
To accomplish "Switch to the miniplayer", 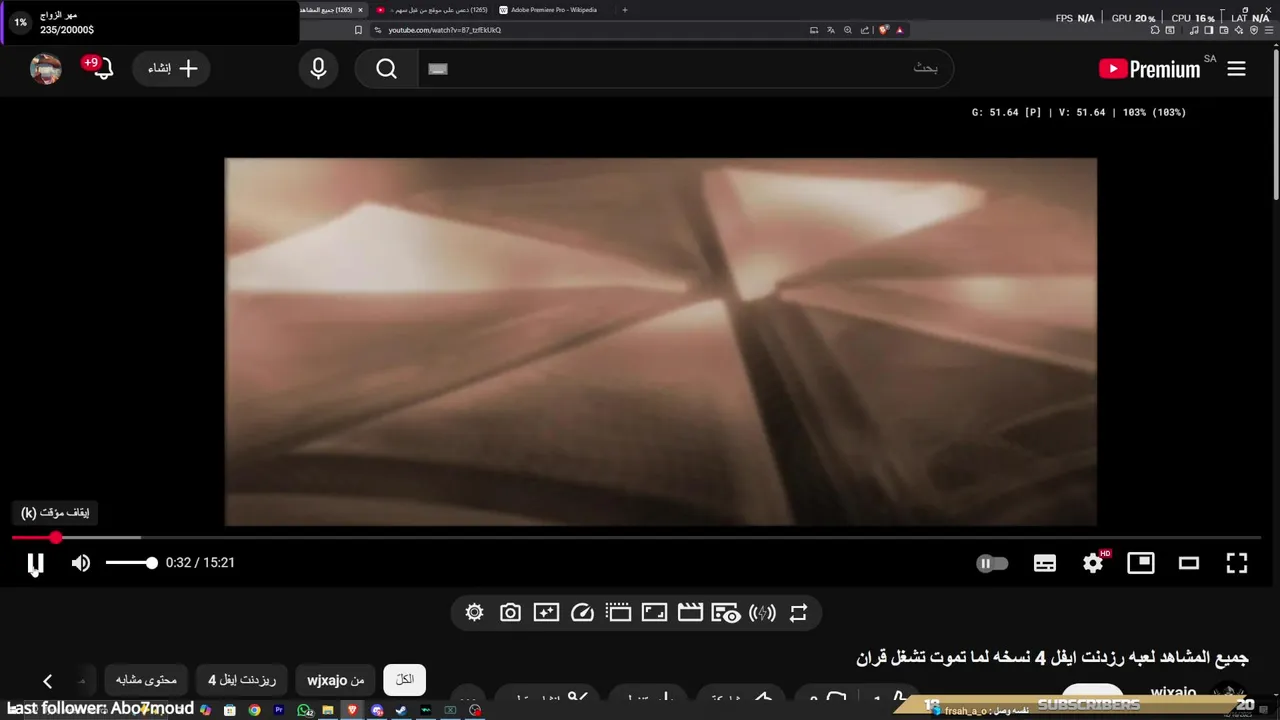I will pyautogui.click(x=1141, y=563).
